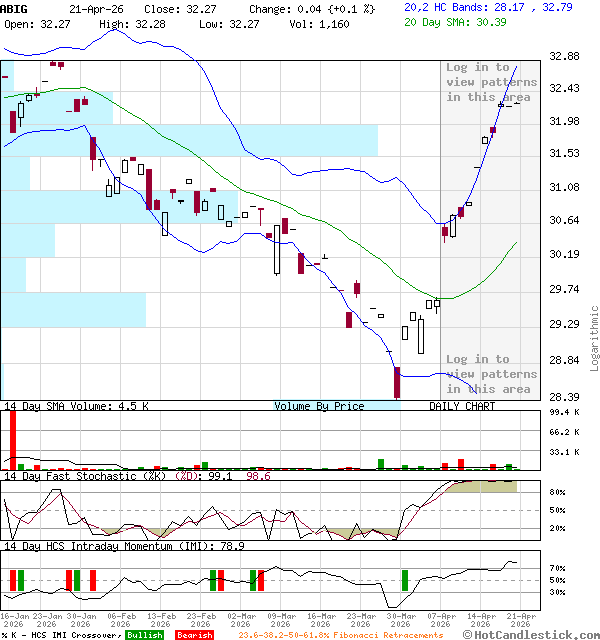The height and width of the screenshot is (640, 600).
Task: Click the green Bullish legend badge
Action: point(144,635)
